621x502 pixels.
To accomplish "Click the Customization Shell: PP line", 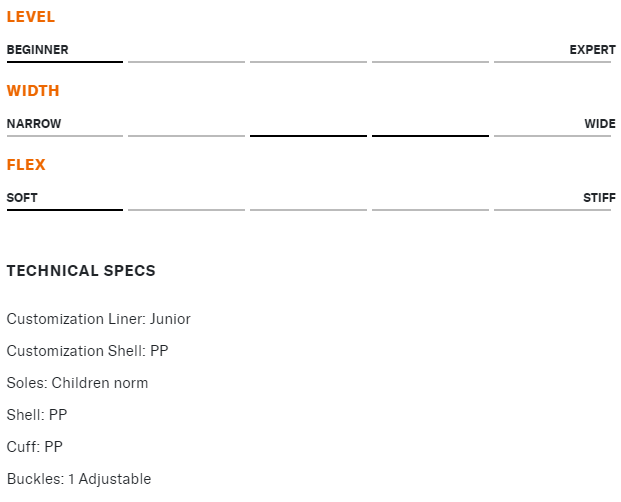I will 88,351.
